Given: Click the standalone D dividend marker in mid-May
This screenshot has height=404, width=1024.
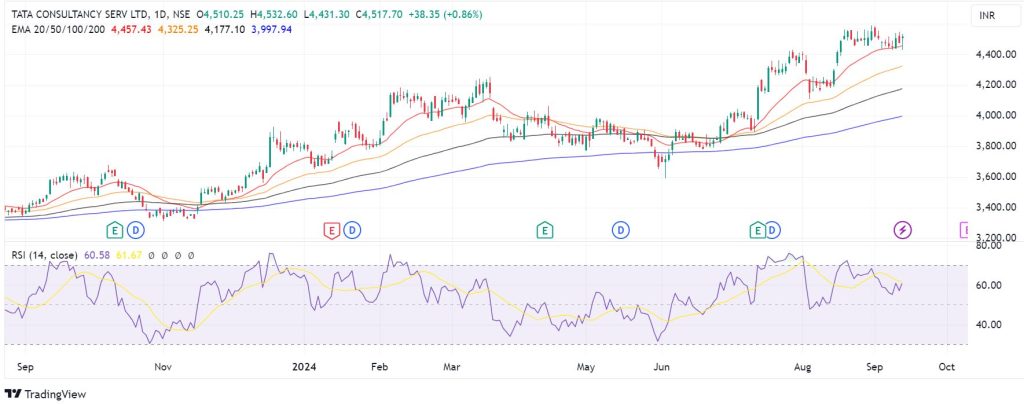Looking at the screenshot, I should click(x=620, y=230).
